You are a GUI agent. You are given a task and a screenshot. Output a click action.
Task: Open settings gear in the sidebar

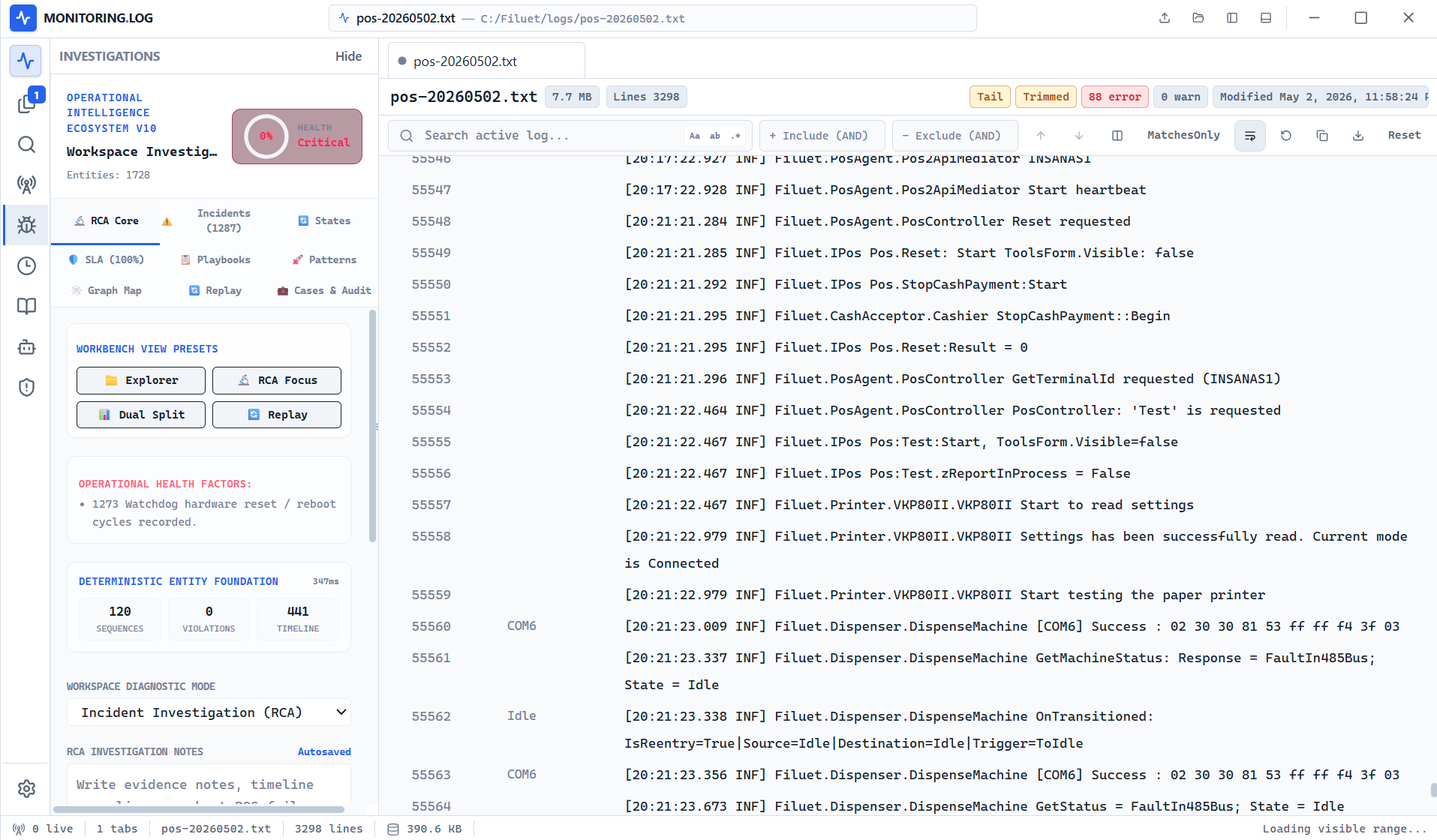26,788
